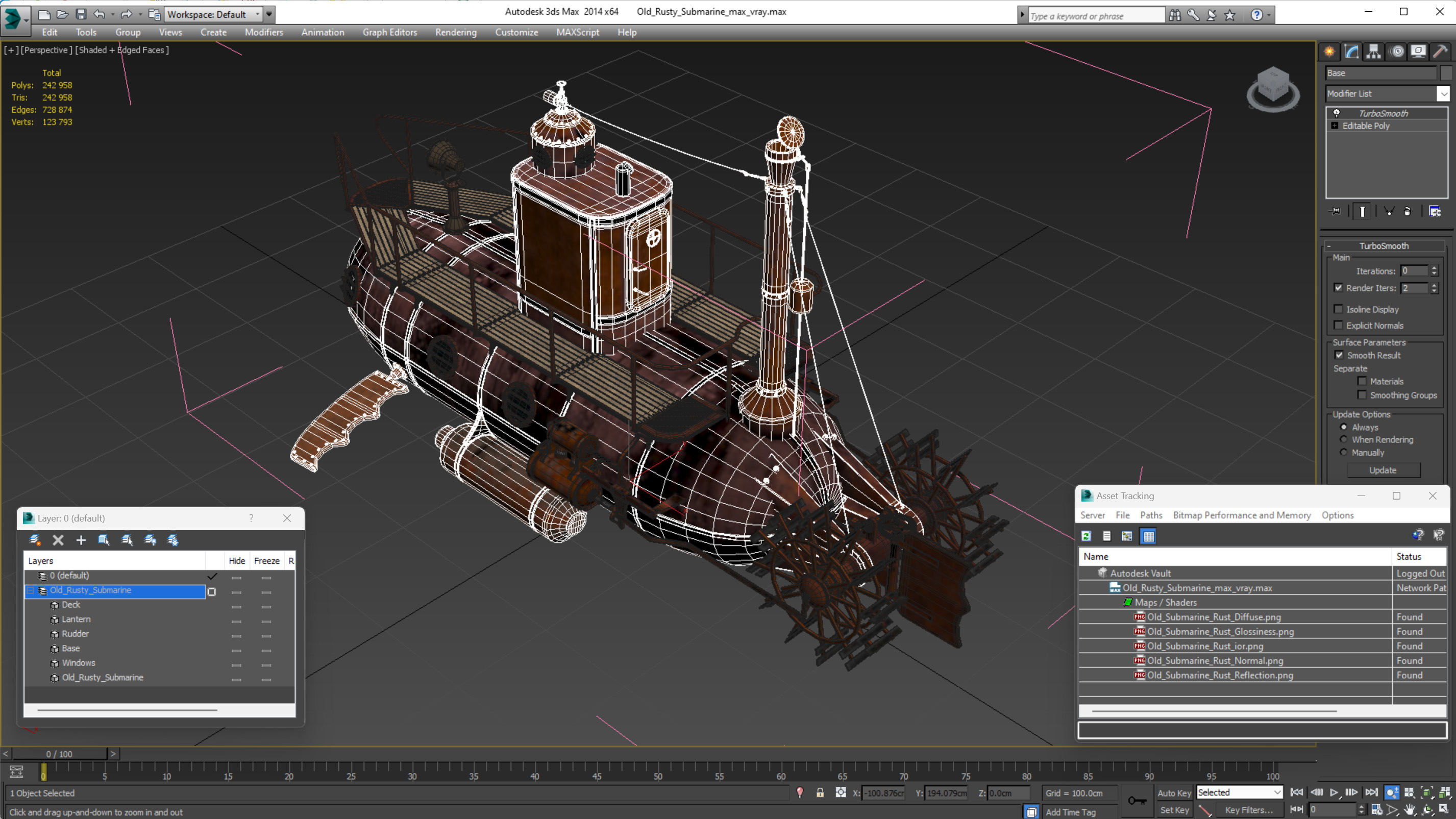1456x819 pixels.
Task: Click Freeze/Unfreeze All Layers icon
Action: pyautogui.click(x=173, y=540)
